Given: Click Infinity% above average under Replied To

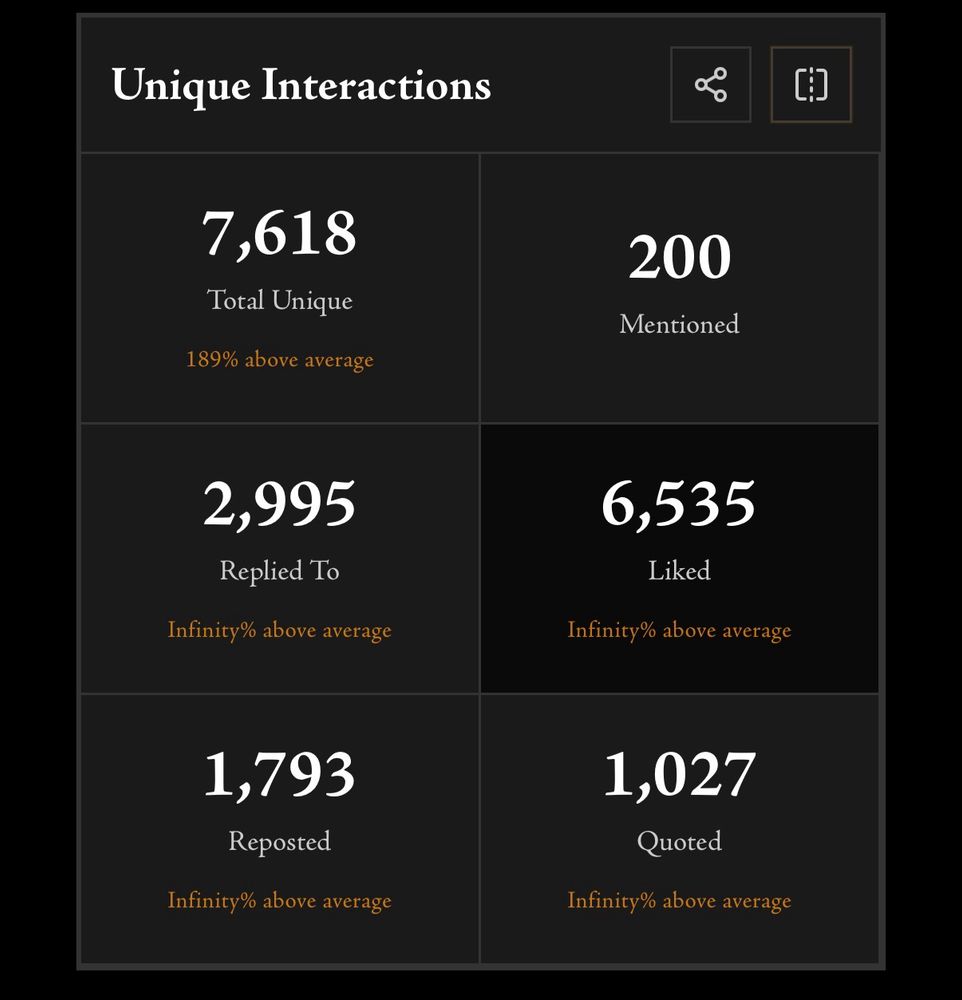Looking at the screenshot, I should tap(280, 630).
